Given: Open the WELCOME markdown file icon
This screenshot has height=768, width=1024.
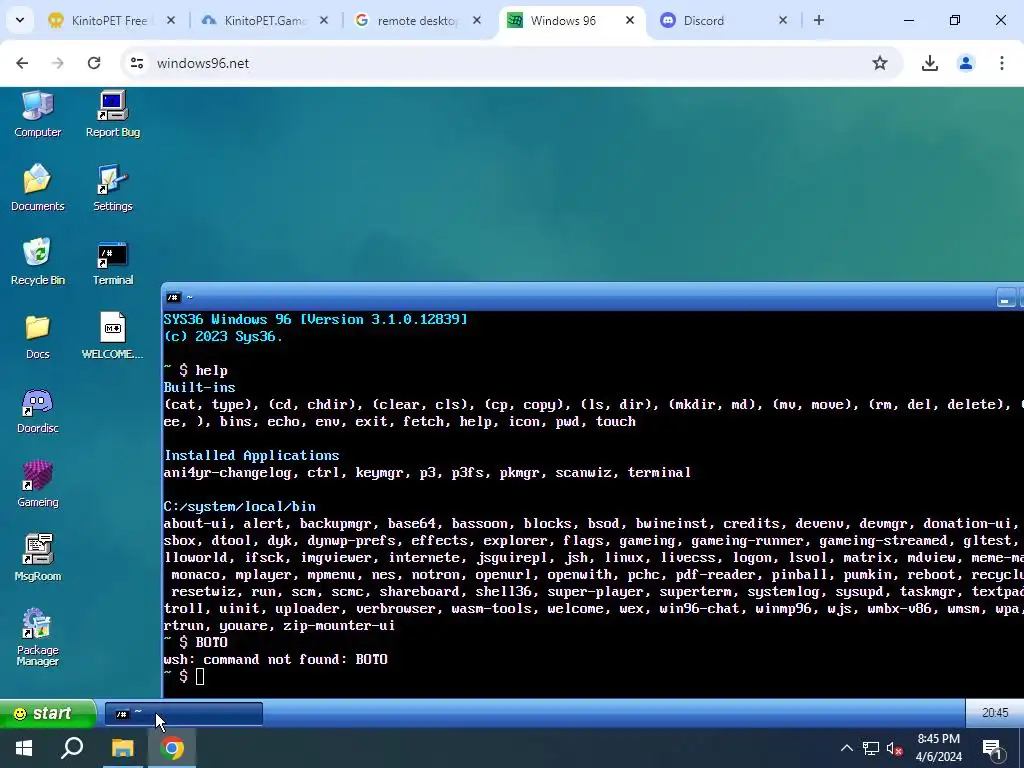Looking at the screenshot, I should tap(112, 335).
